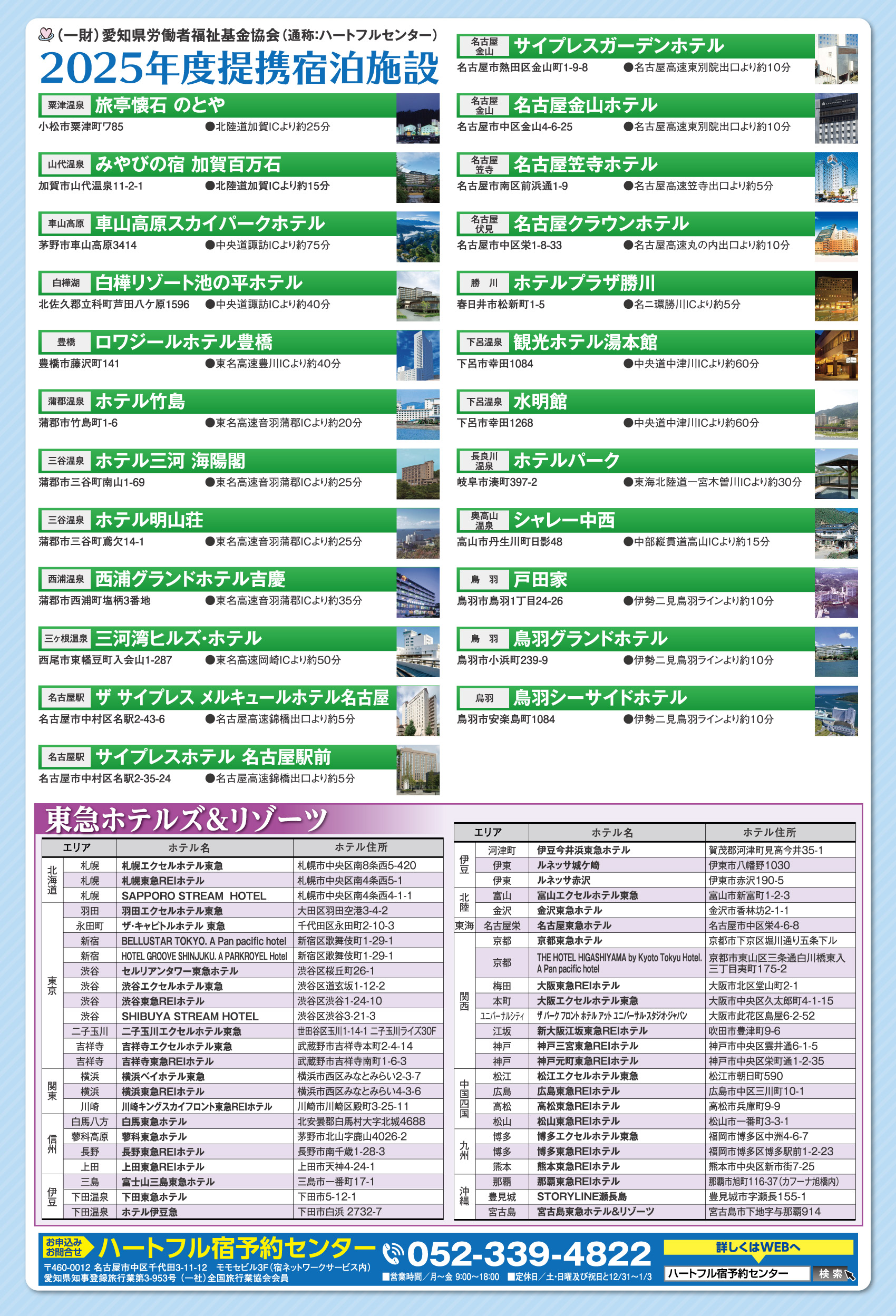896x1316 pixels.
Task: Click the 旅亭懐石 のとや hotel thumbnail photo
Action: [x=417, y=118]
